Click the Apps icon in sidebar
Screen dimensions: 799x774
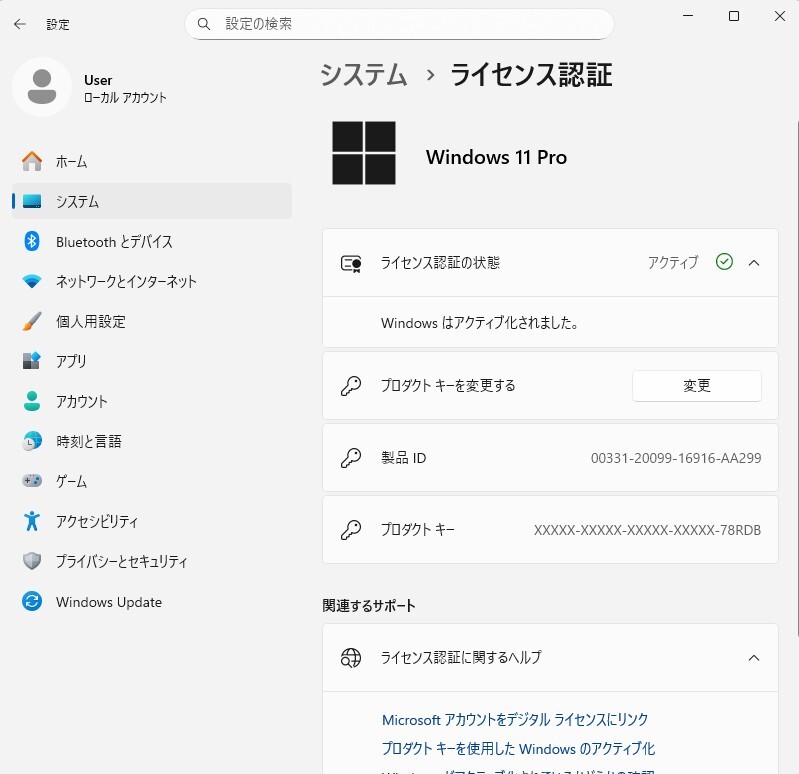32,361
